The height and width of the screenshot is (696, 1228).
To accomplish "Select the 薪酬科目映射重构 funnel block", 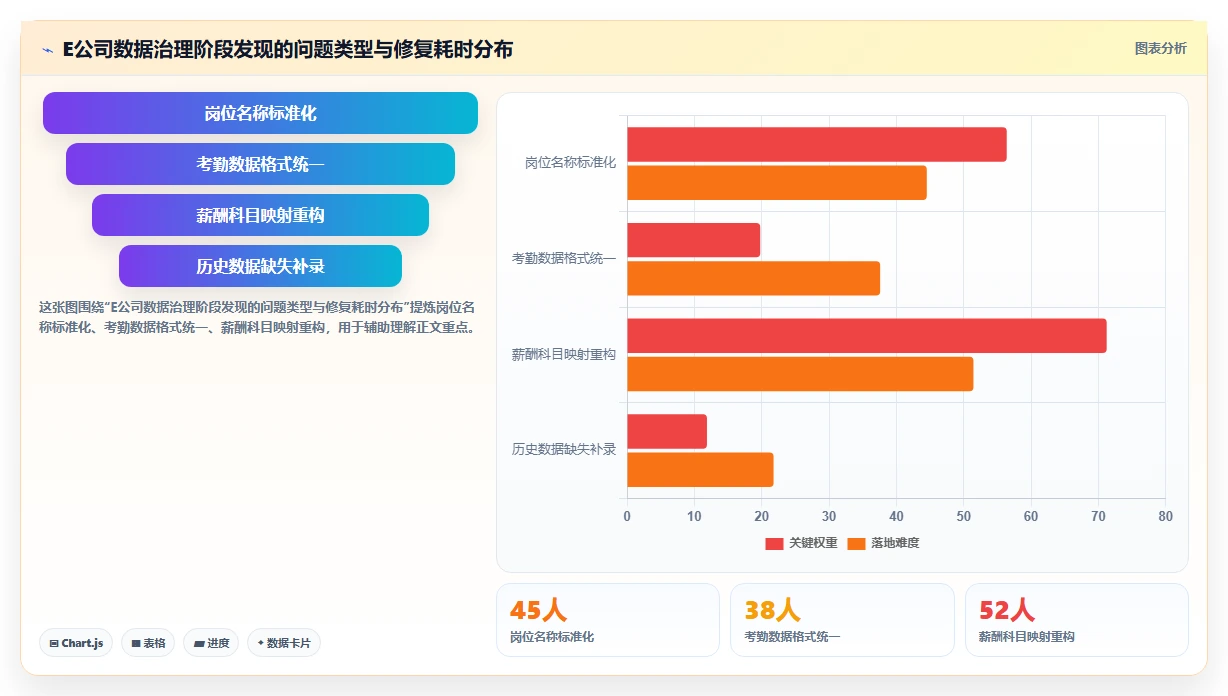I will click(x=260, y=215).
